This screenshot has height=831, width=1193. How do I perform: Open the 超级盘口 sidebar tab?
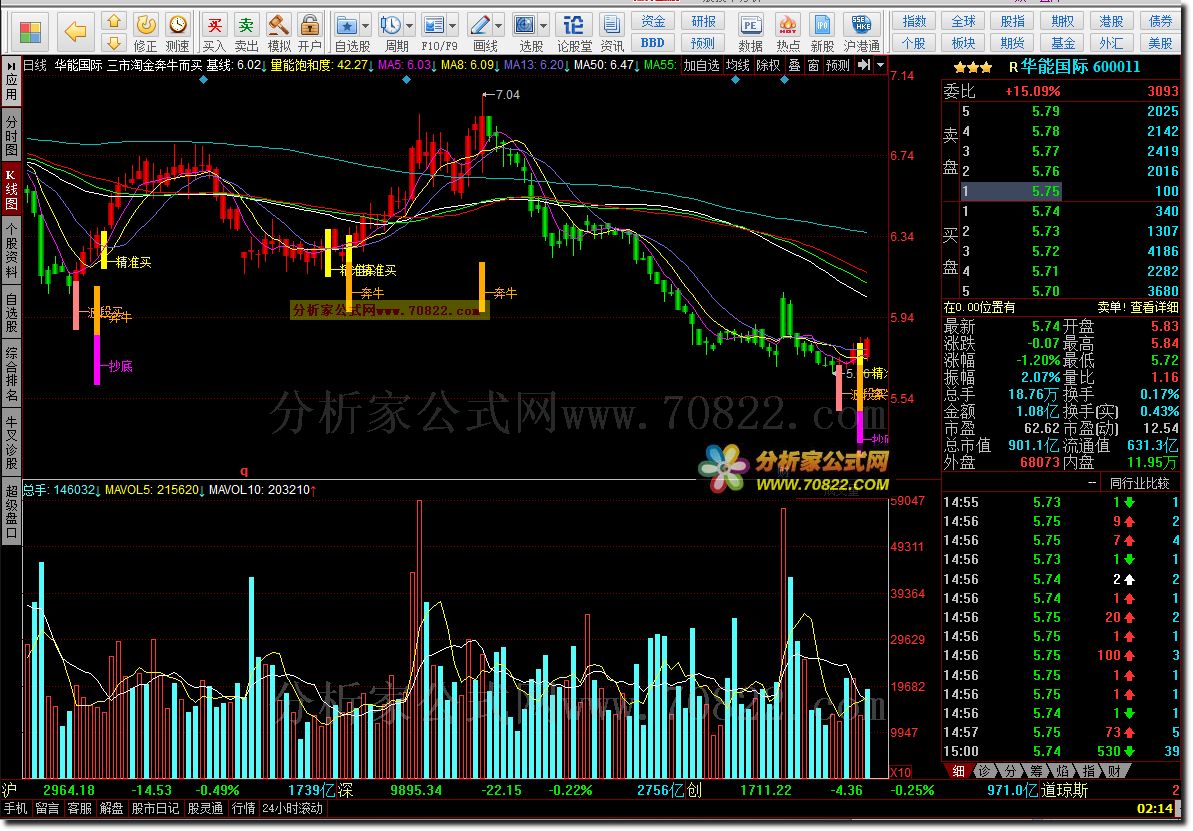click(x=11, y=511)
